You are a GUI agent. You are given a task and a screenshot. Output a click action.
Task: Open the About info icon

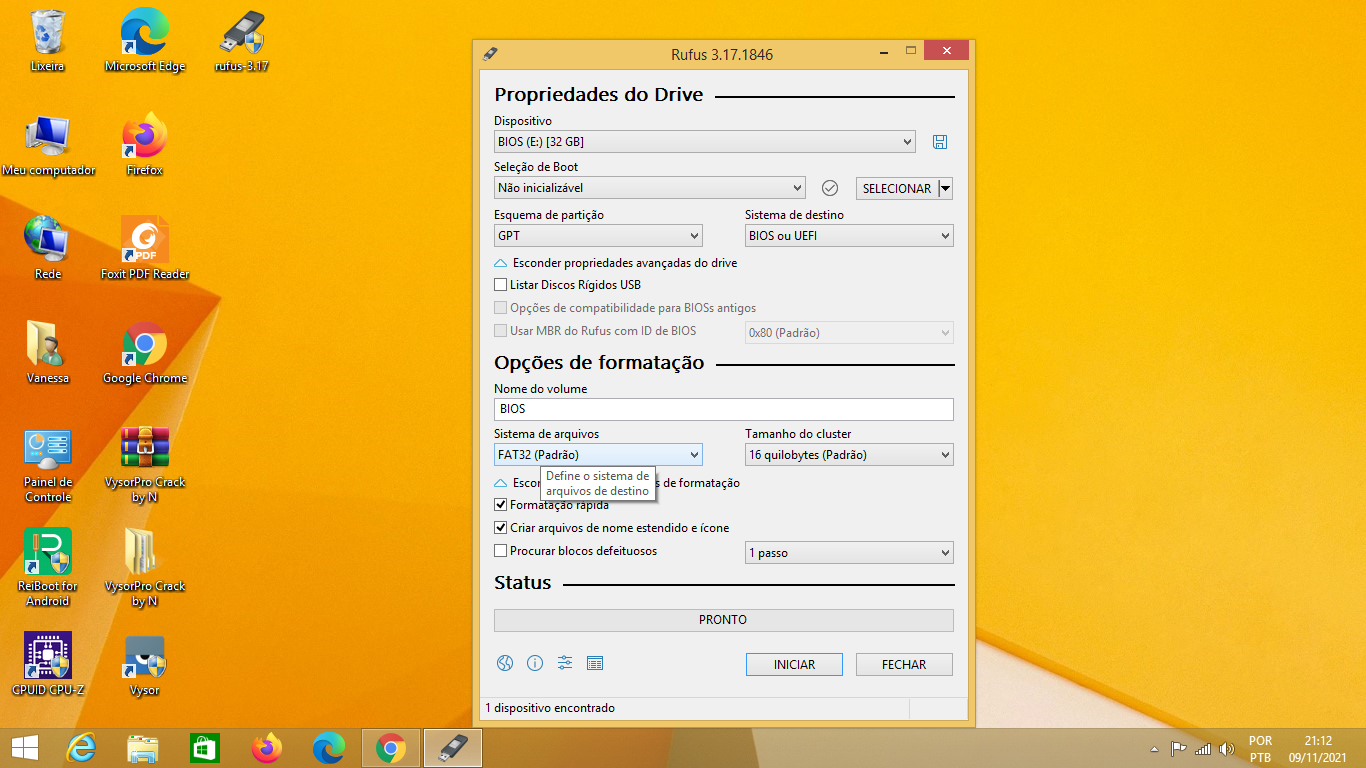[535, 663]
